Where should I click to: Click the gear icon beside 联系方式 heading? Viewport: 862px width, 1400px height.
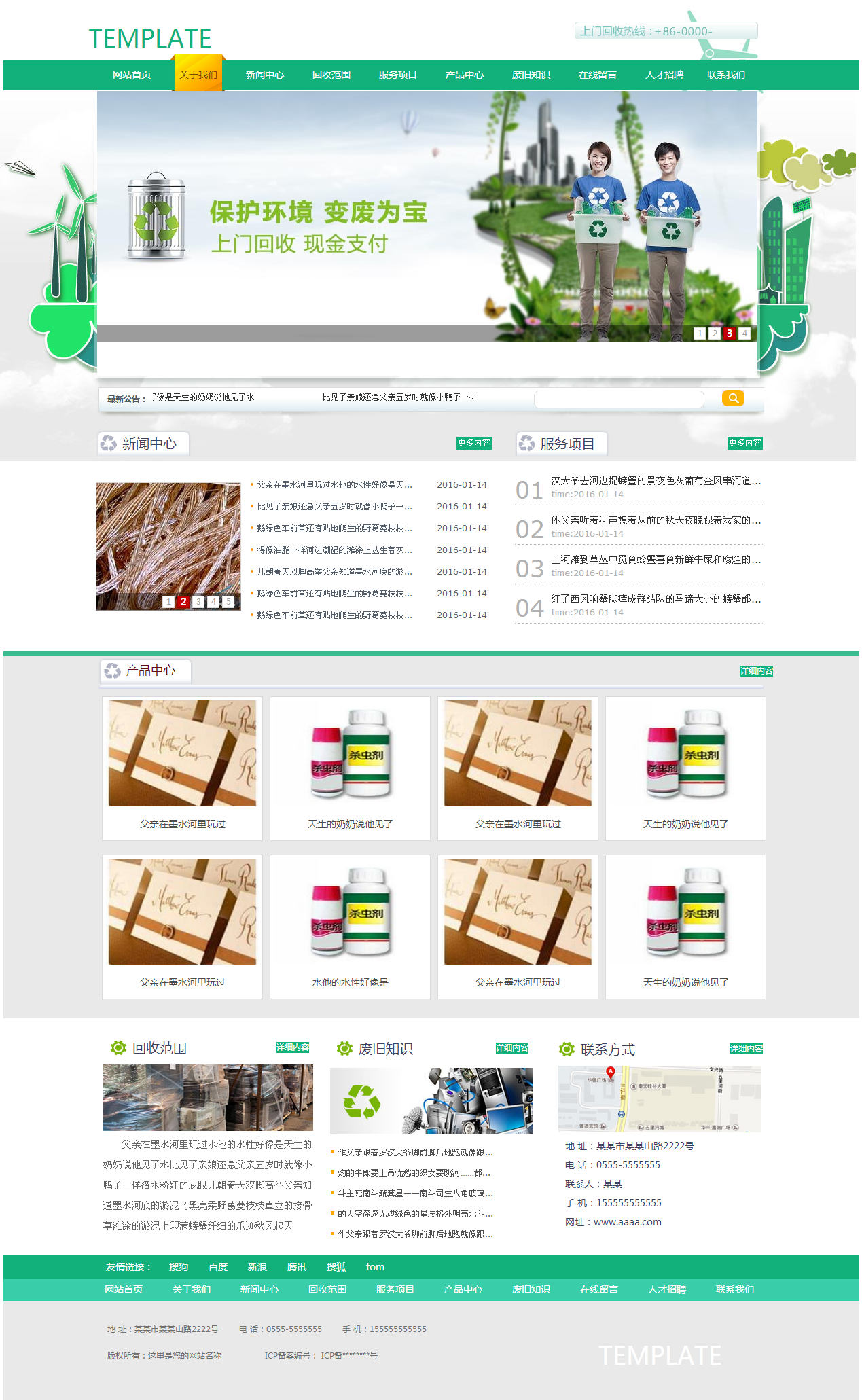(567, 1049)
